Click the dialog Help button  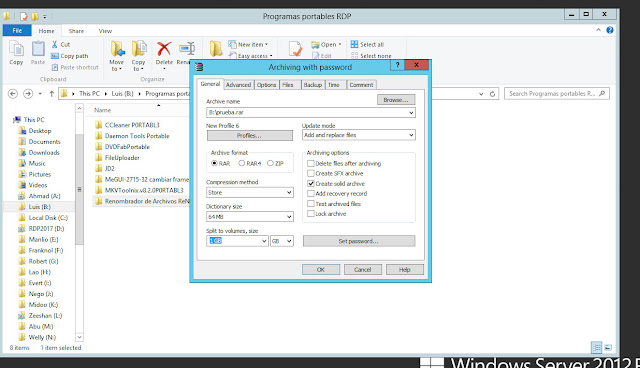[x=404, y=270]
